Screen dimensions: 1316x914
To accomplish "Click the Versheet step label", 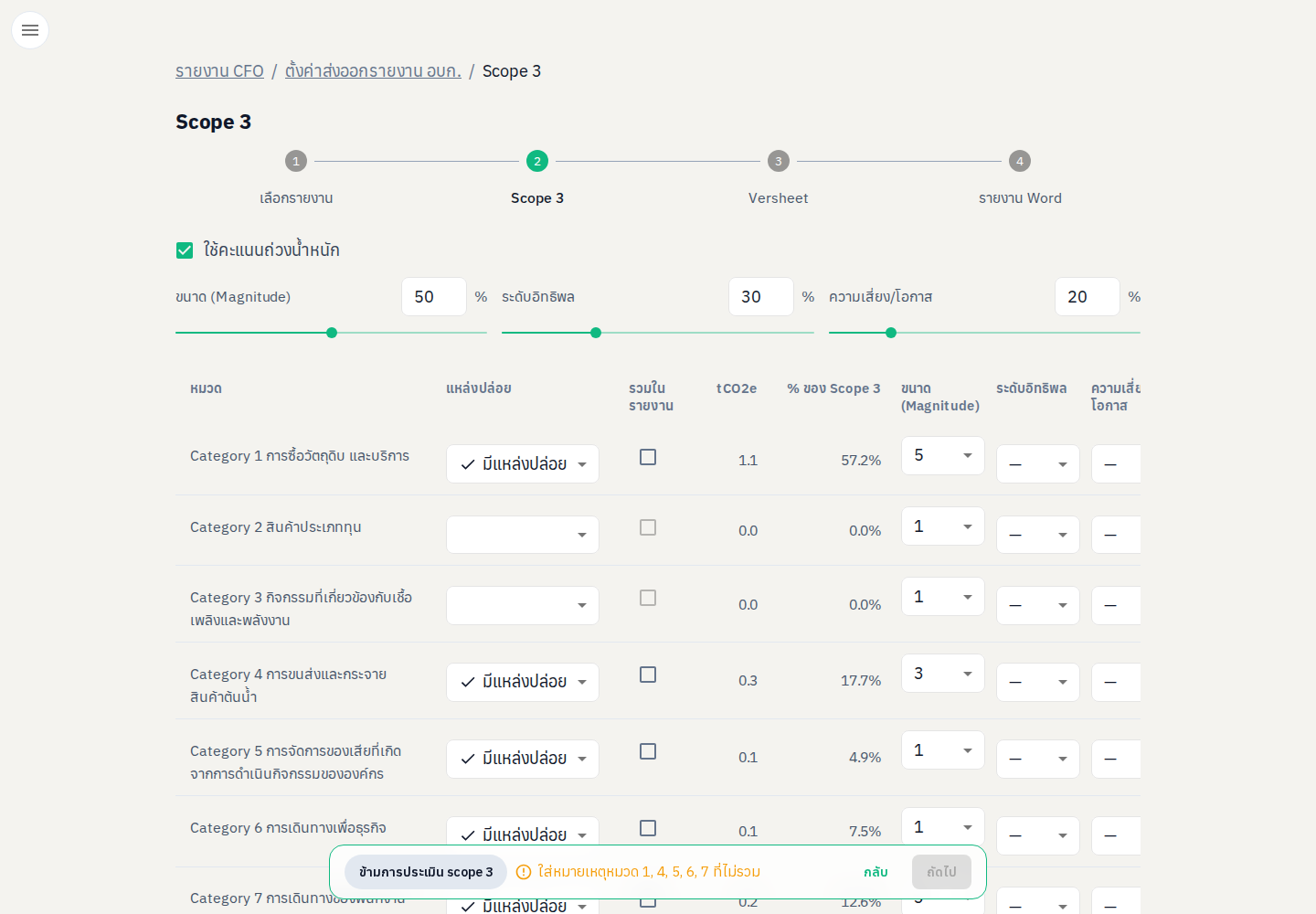I will (779, 198).
